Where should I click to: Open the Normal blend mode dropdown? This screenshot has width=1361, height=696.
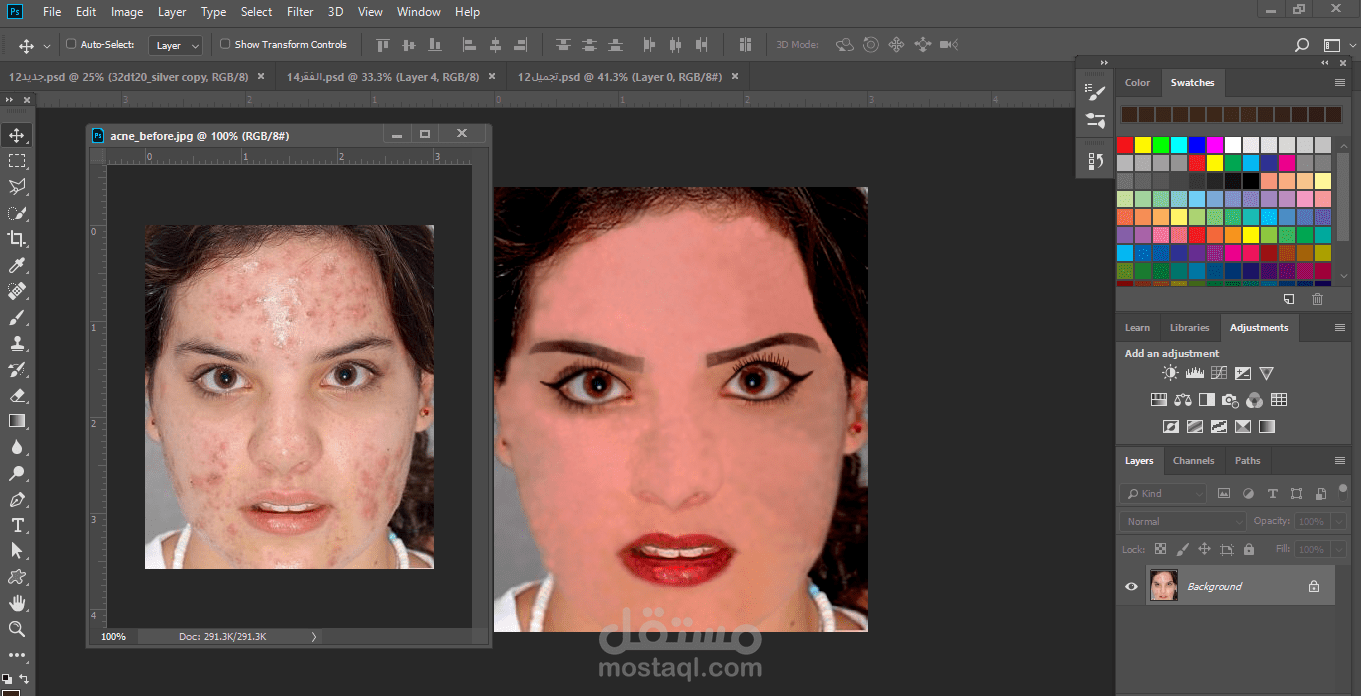click(x=1183, y=521)
